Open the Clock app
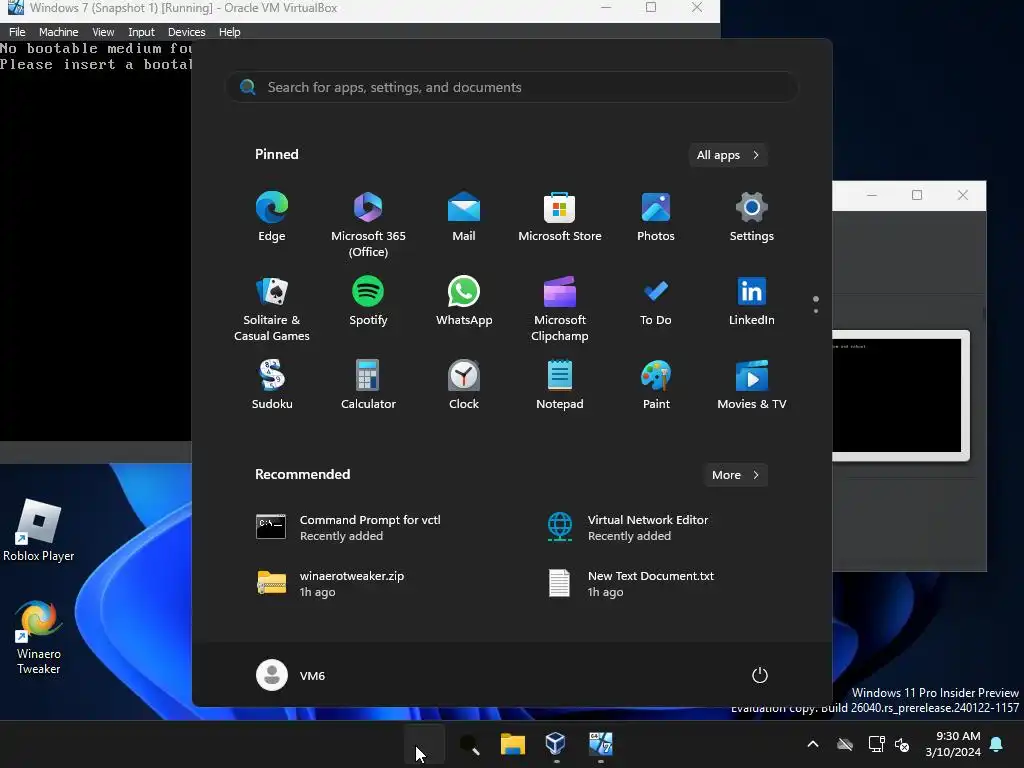 (x=464, y=385)
